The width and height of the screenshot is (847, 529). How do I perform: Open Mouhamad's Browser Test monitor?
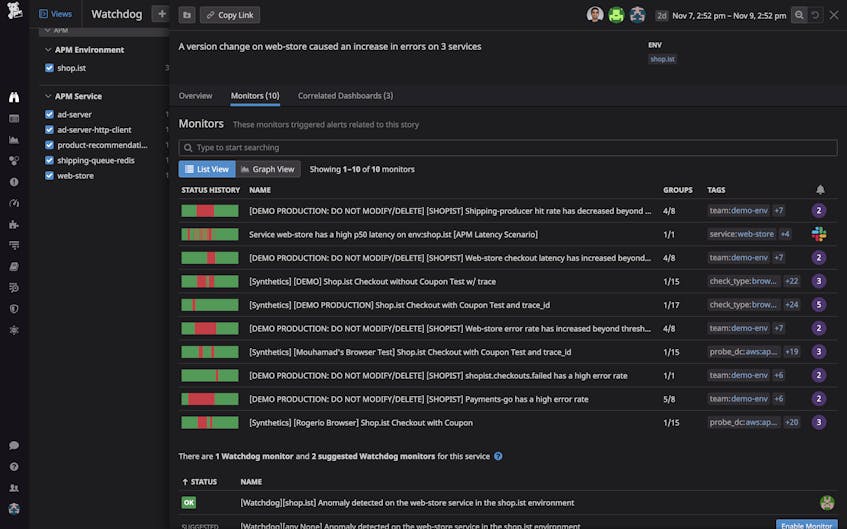coord(410,352)
